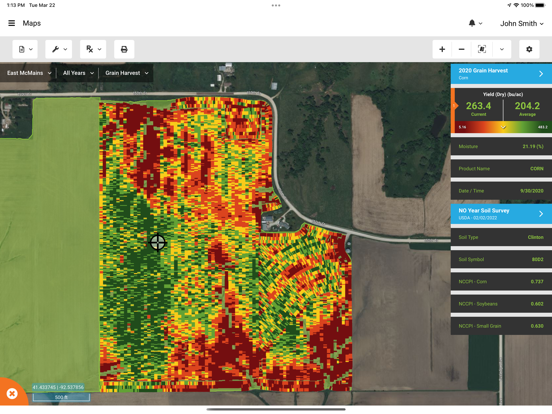Click the Wi-Fi status icon
Image resolution: width=552 pixels, height=414 pixels.
click(x=516, y=5)
